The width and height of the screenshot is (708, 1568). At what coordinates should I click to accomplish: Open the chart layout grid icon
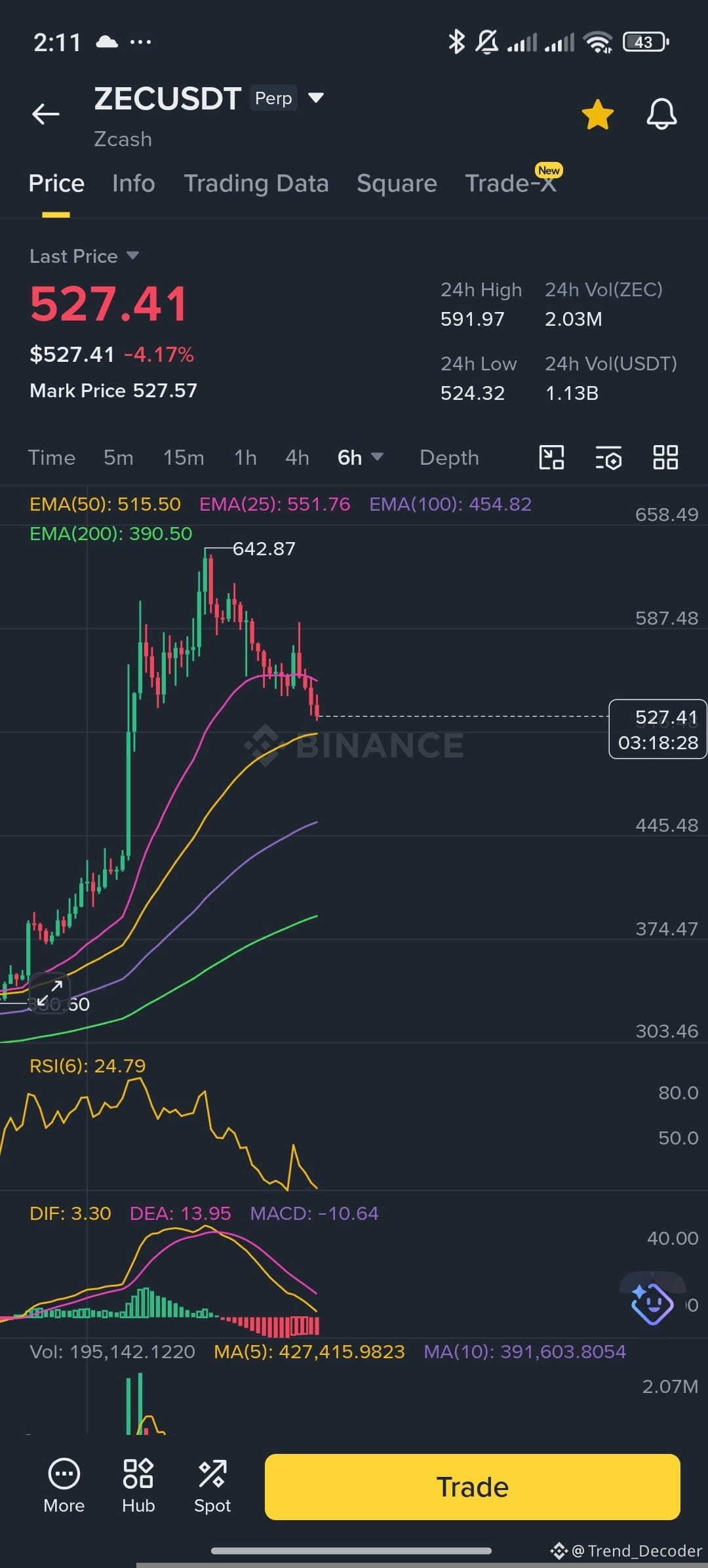coord(665,457)
